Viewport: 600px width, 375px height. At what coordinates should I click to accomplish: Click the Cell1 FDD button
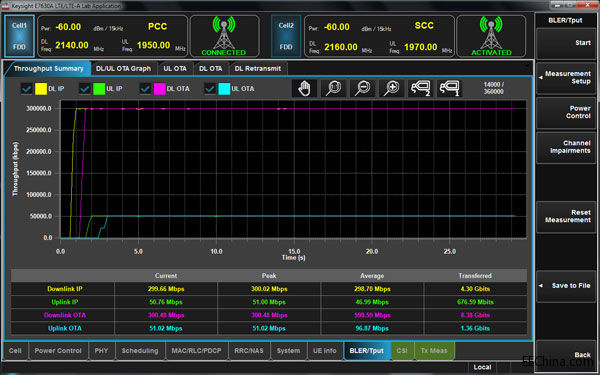19,36
